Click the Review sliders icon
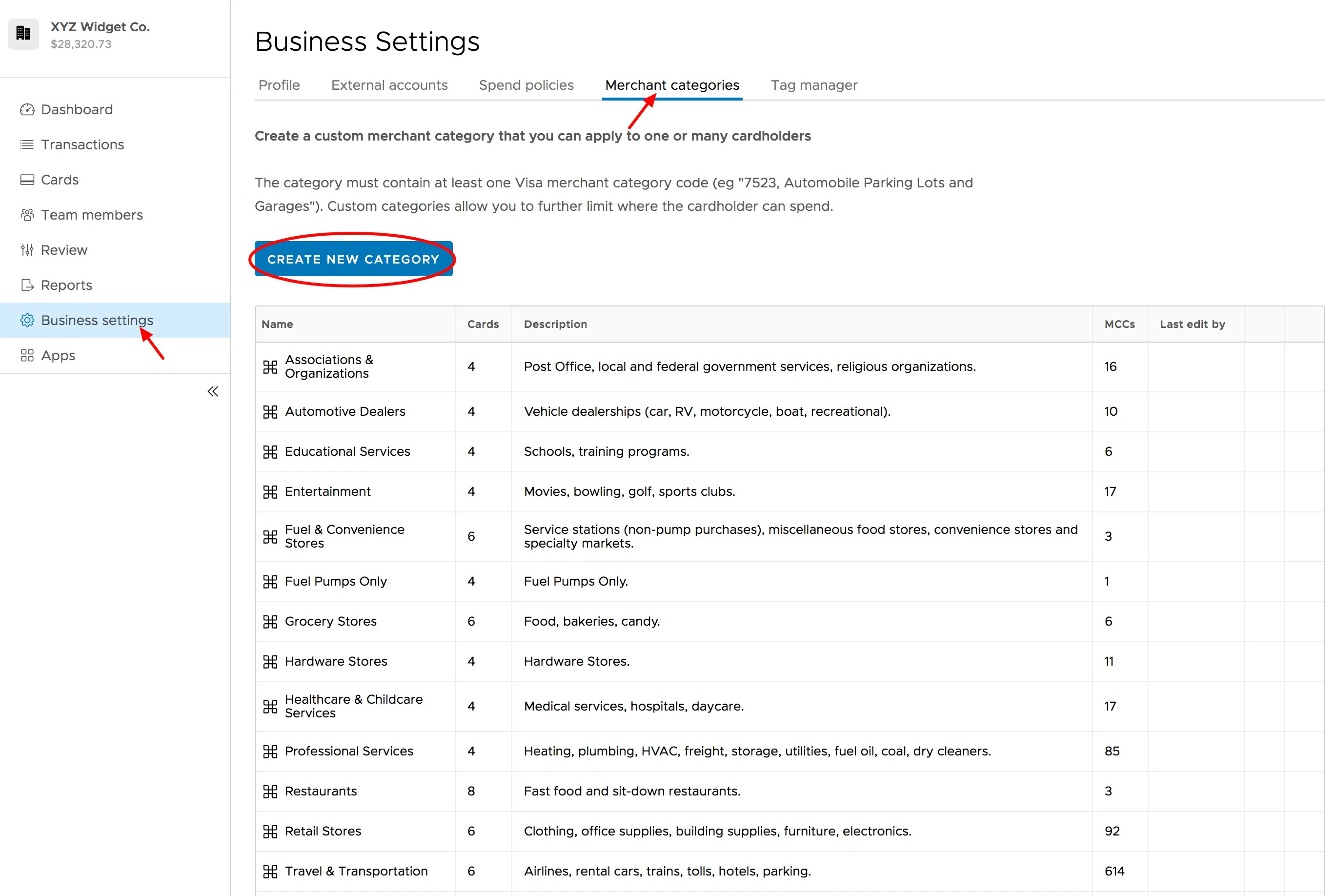 point(27,250)
